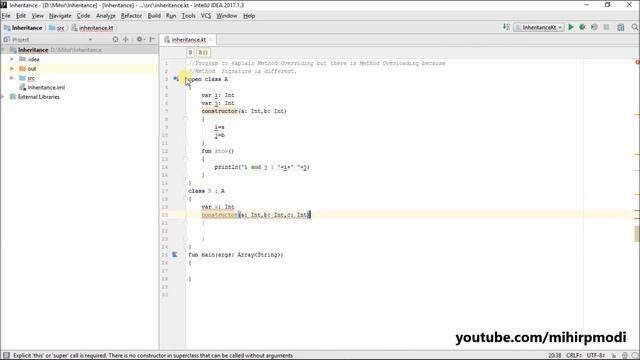Open the Project view type dropdown
The height and width of the screenshot is (360, 640).
tap(90, 40)
